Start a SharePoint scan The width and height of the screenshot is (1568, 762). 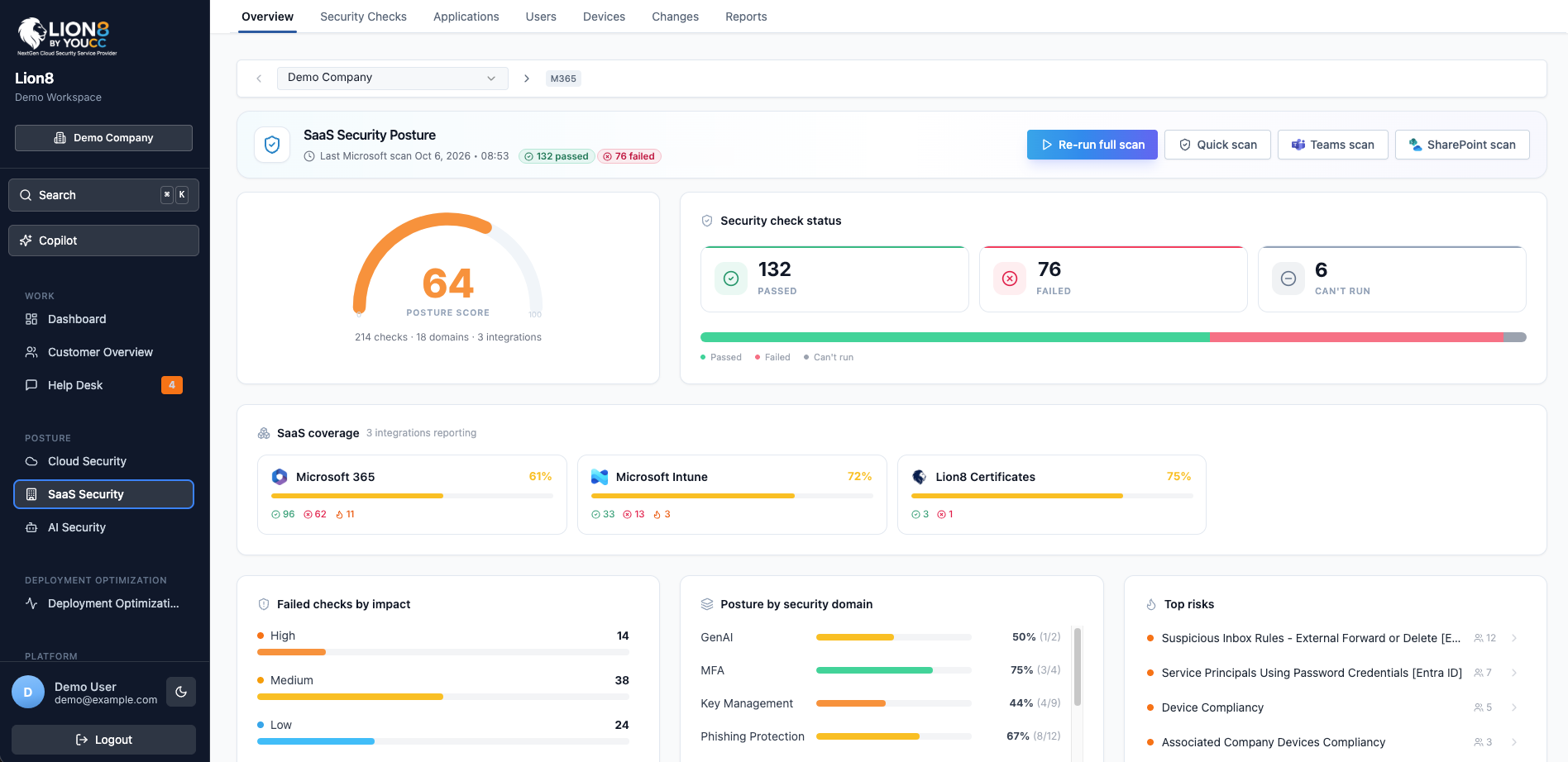(1462, 145)
